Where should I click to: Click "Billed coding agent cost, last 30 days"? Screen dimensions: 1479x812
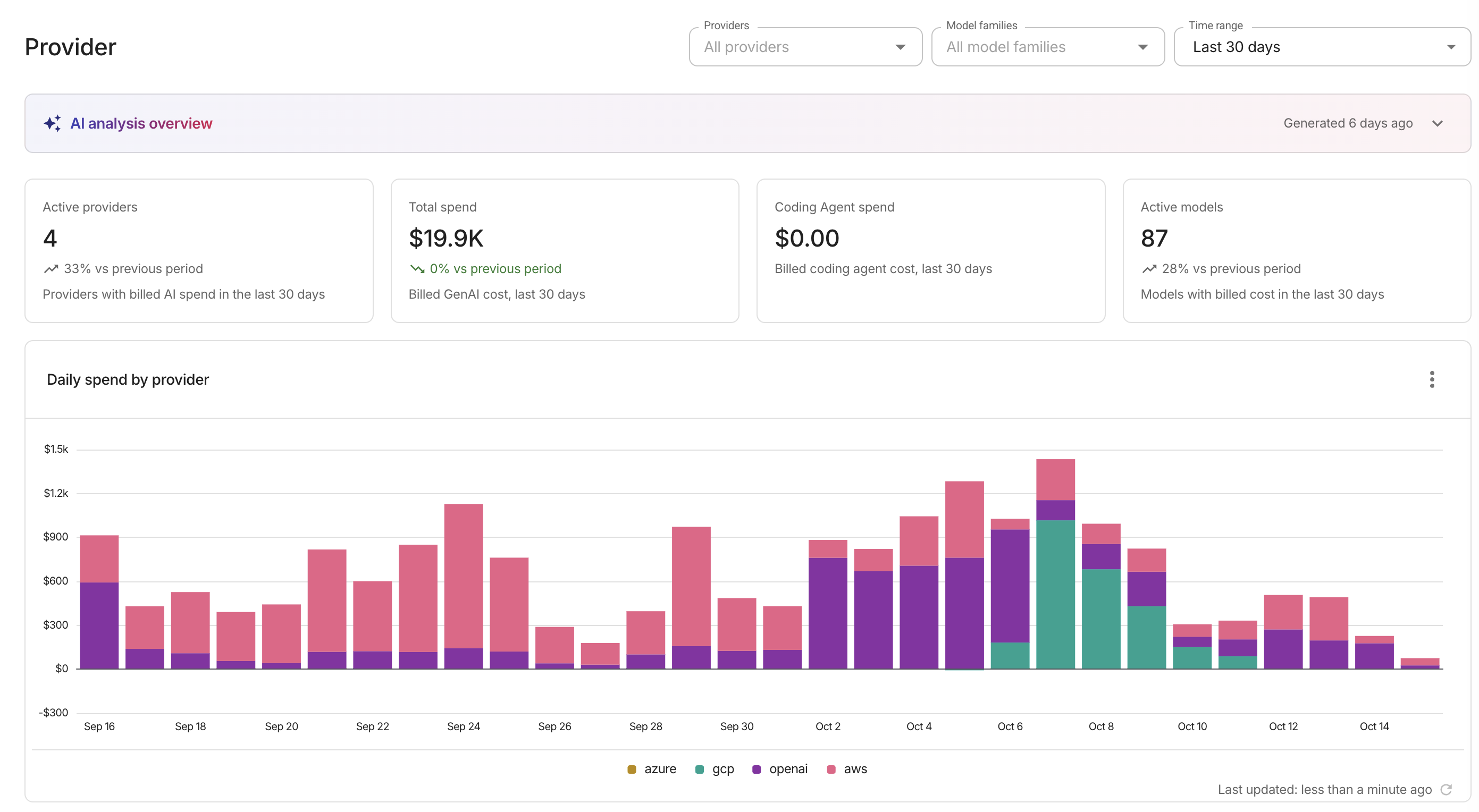[883, 268]
